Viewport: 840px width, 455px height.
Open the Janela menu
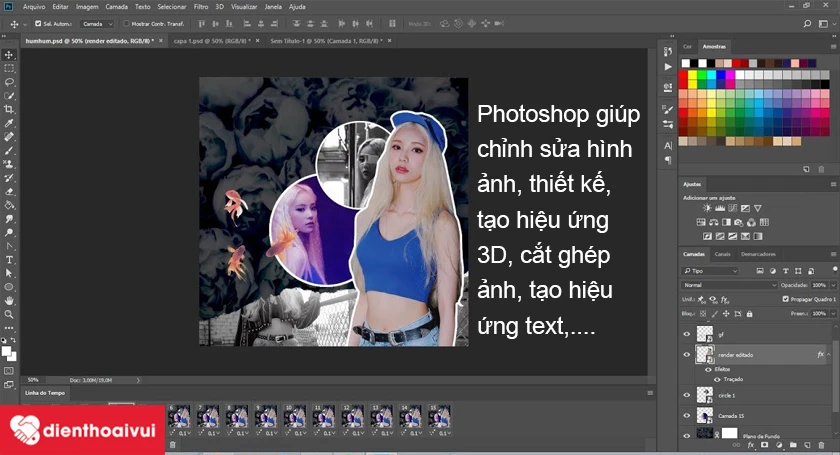pos(273,7)
